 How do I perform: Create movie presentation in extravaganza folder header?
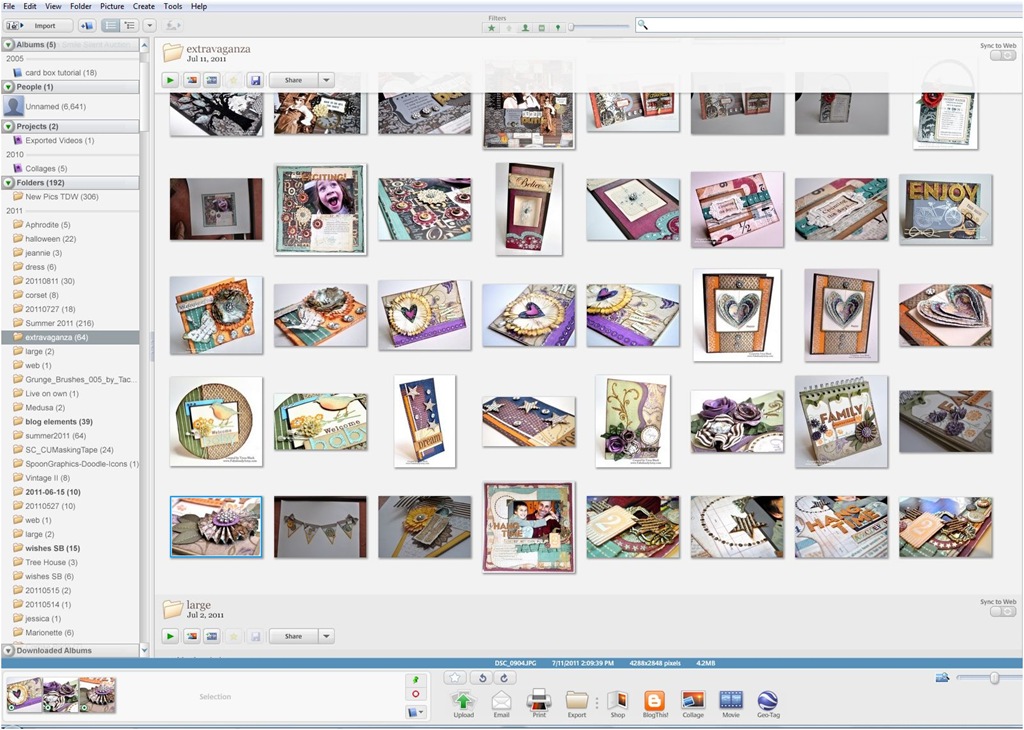click(212, 80)
